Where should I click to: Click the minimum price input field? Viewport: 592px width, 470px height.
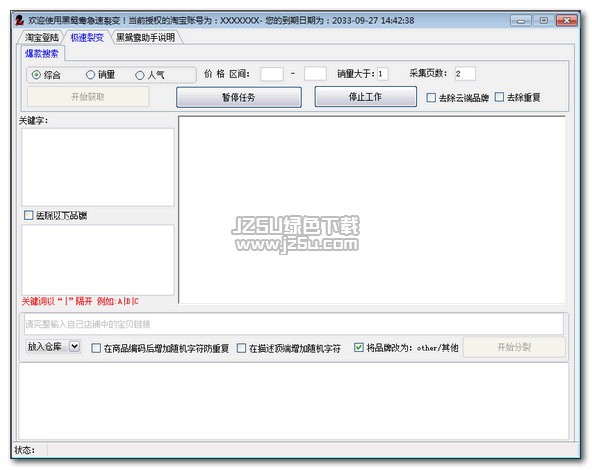tap(272, 74)
